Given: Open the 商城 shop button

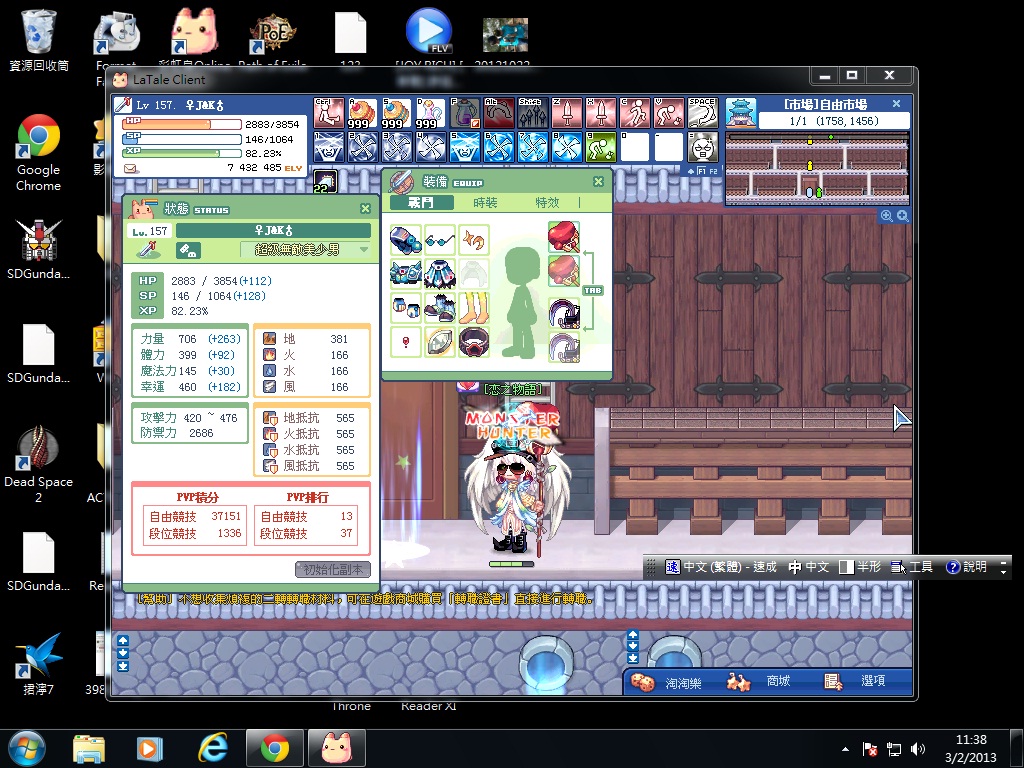Looking at the screenshot, I should (767, 681).
